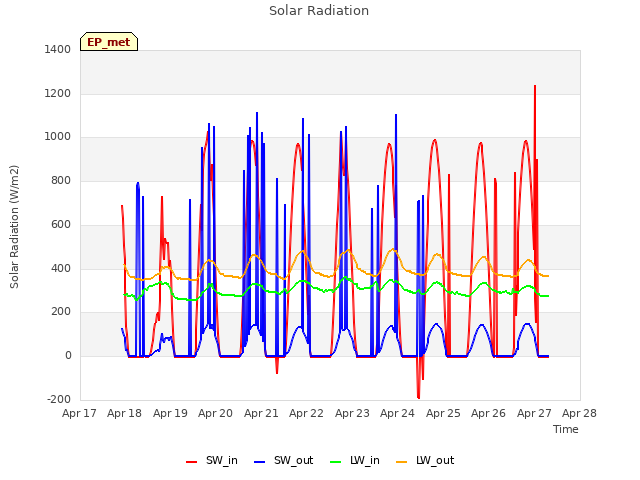Click the Apr 19 x-axis label
The width and height of the screenshot is (640, 480).
[170, 413]
